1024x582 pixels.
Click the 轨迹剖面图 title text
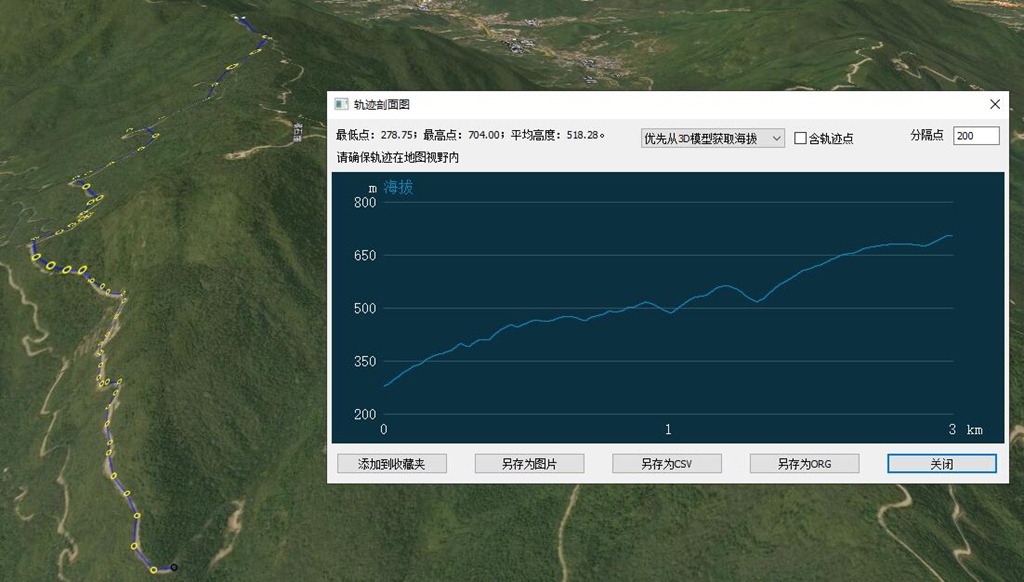[x=382, y=105]
